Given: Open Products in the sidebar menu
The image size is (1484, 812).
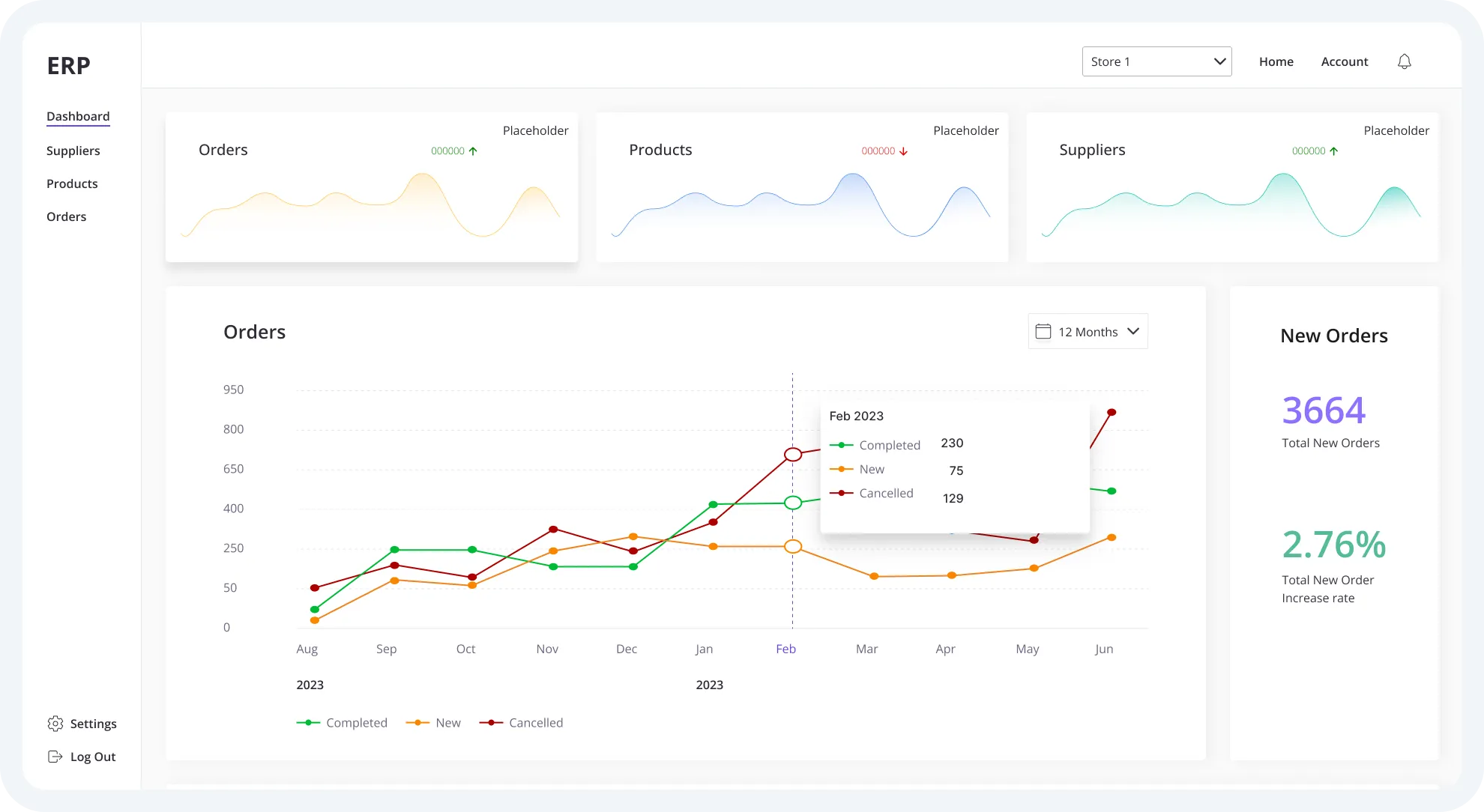Looking at the screenshot, I should pos(72,184).
